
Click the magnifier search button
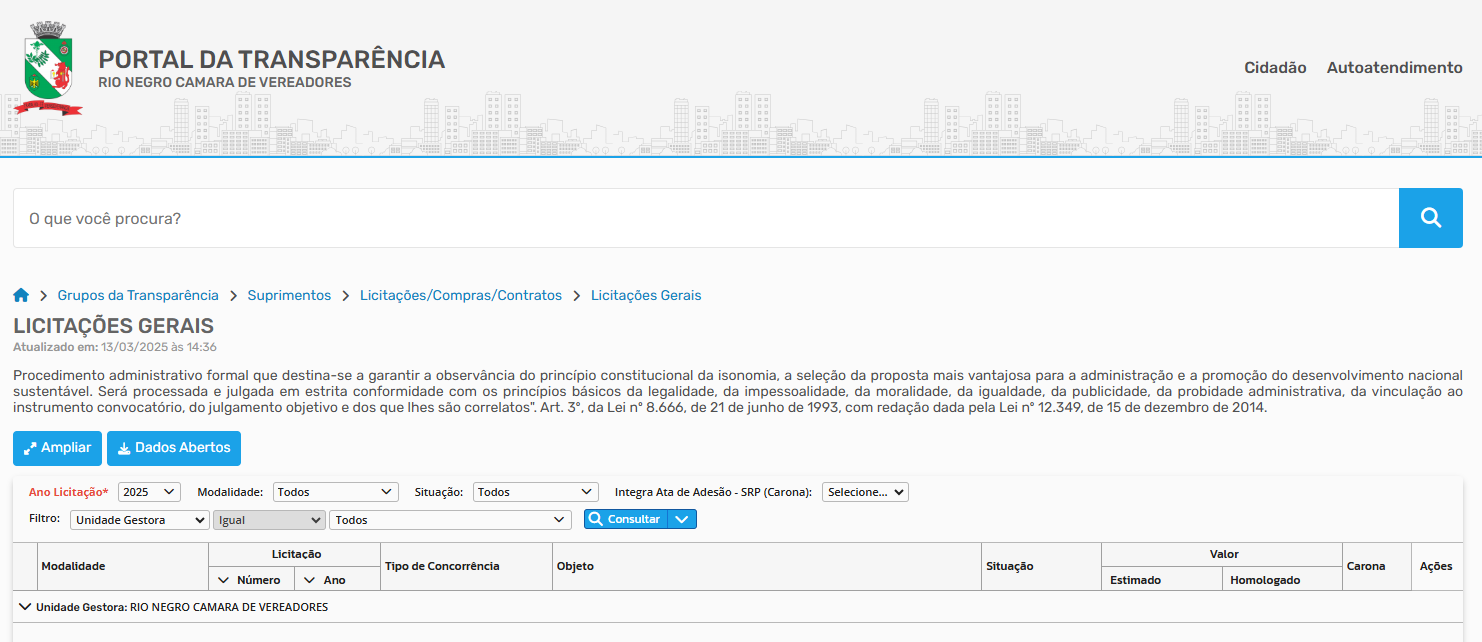(1430, 218)
